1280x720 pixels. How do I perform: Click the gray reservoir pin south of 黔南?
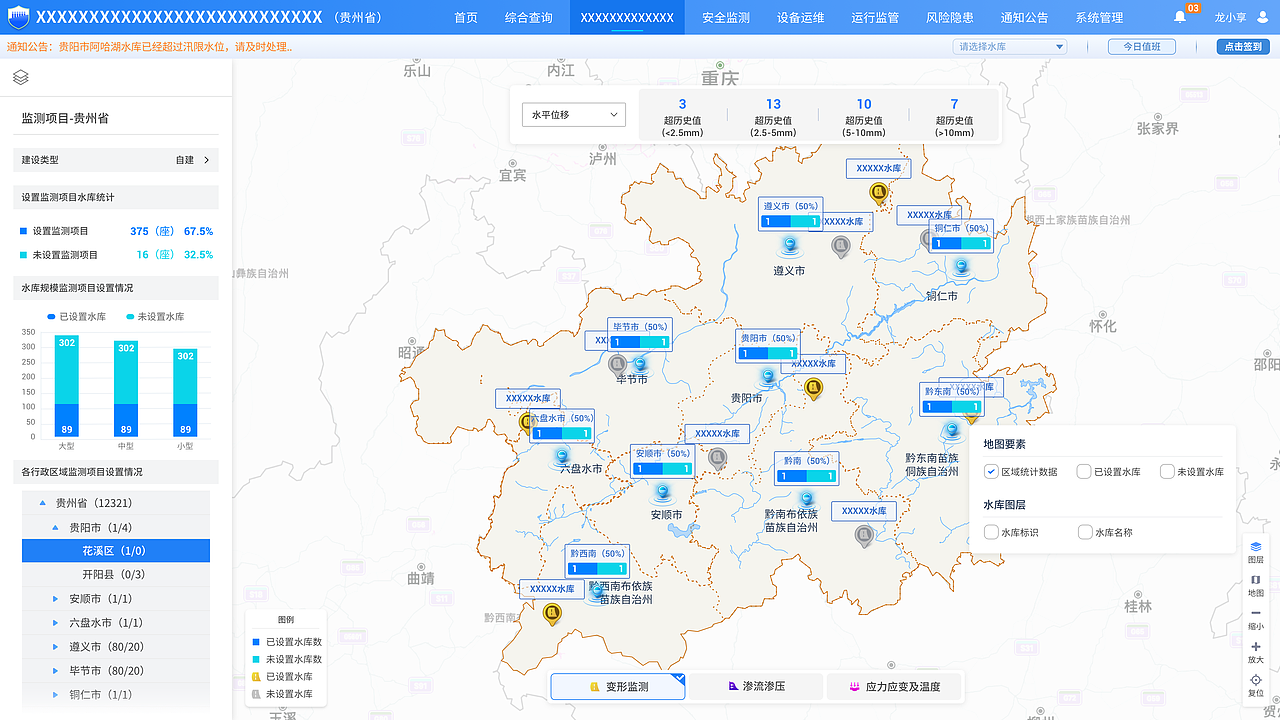864,535
